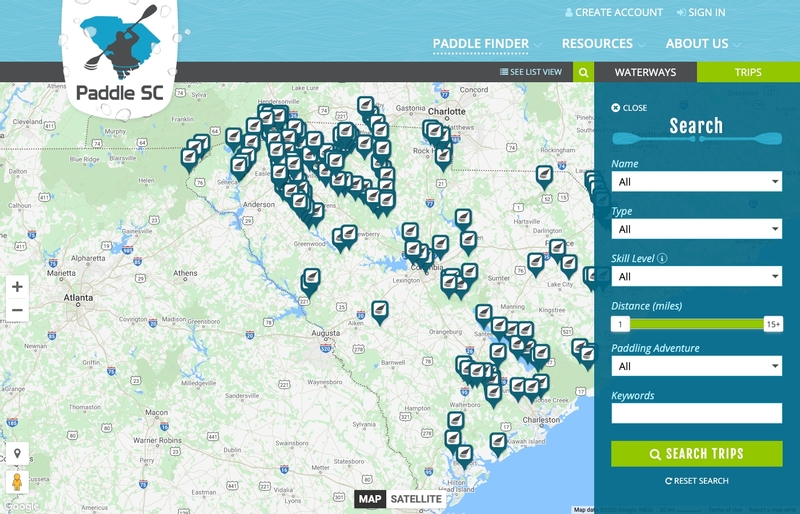Screen dimensions: 800x514
Task: Select Satellite view type
Action: pos(416,499)
